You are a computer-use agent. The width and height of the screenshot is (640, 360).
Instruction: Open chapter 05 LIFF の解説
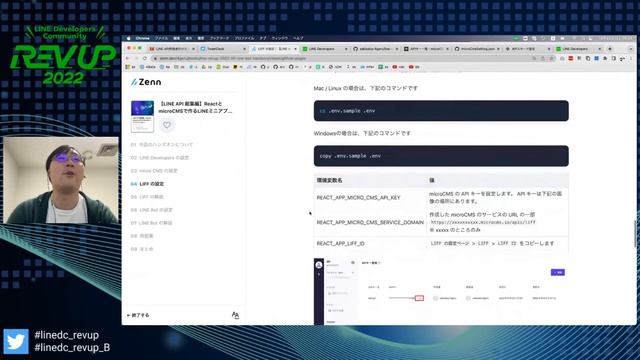[147, 197]
